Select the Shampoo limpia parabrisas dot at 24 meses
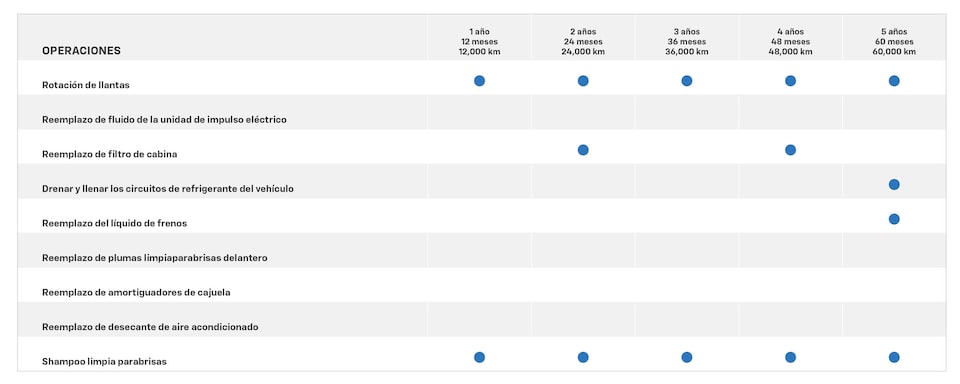 click(583, 357)
